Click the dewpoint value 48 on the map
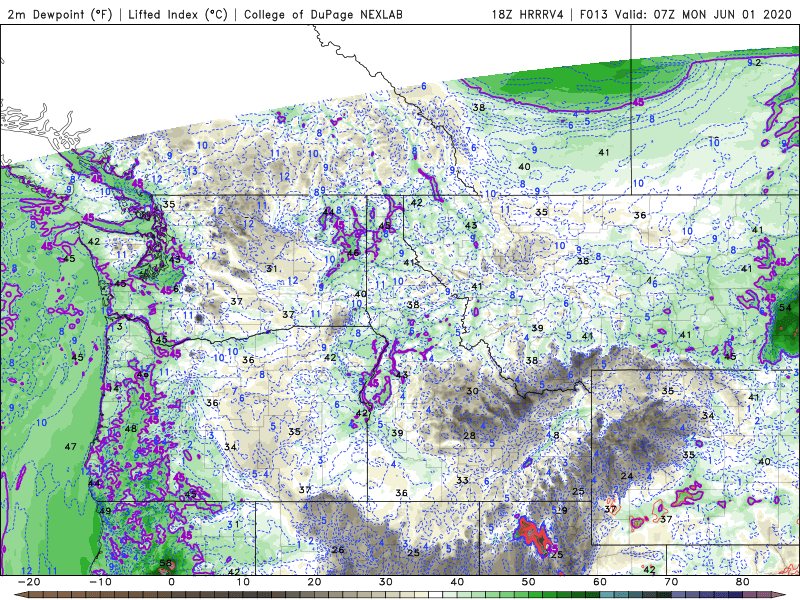The image size is (800, 600). point(131,429)
